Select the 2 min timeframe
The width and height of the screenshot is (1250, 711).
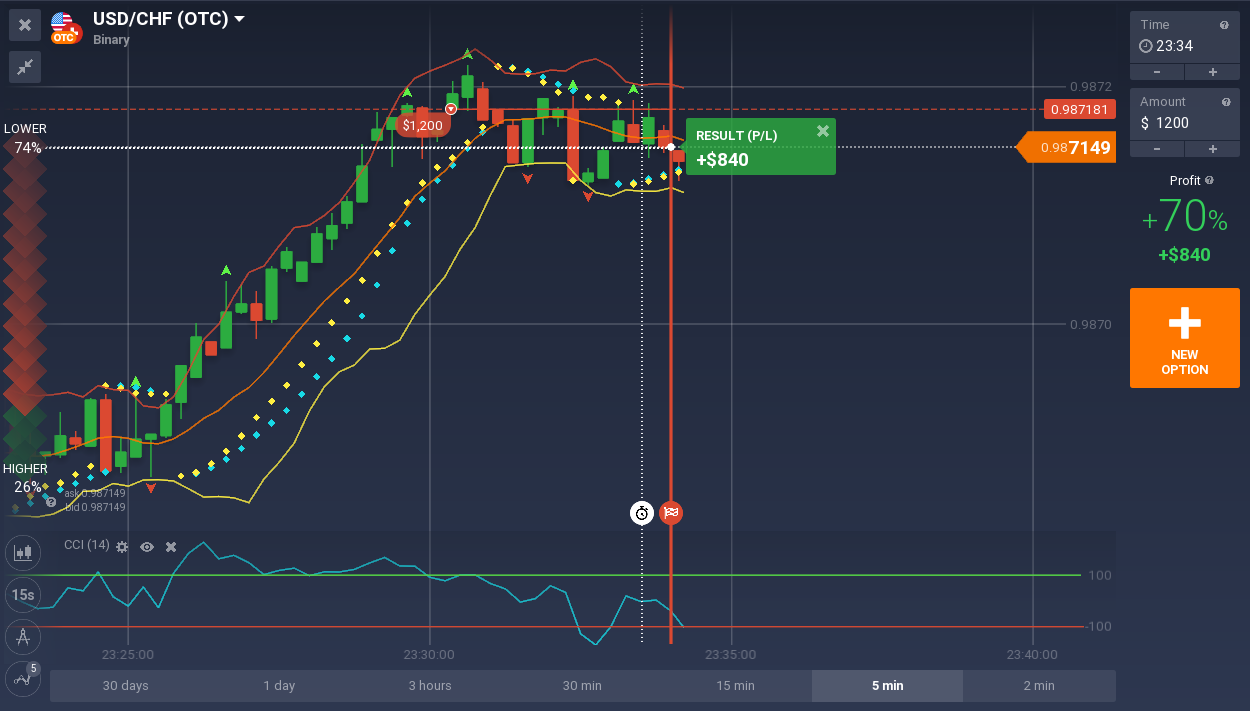coord(1039,685)
